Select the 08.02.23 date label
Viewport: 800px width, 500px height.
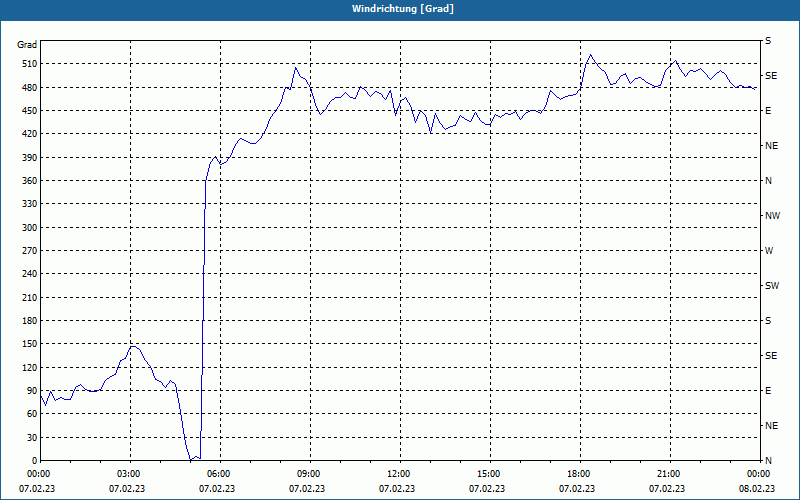pos(757,489)
